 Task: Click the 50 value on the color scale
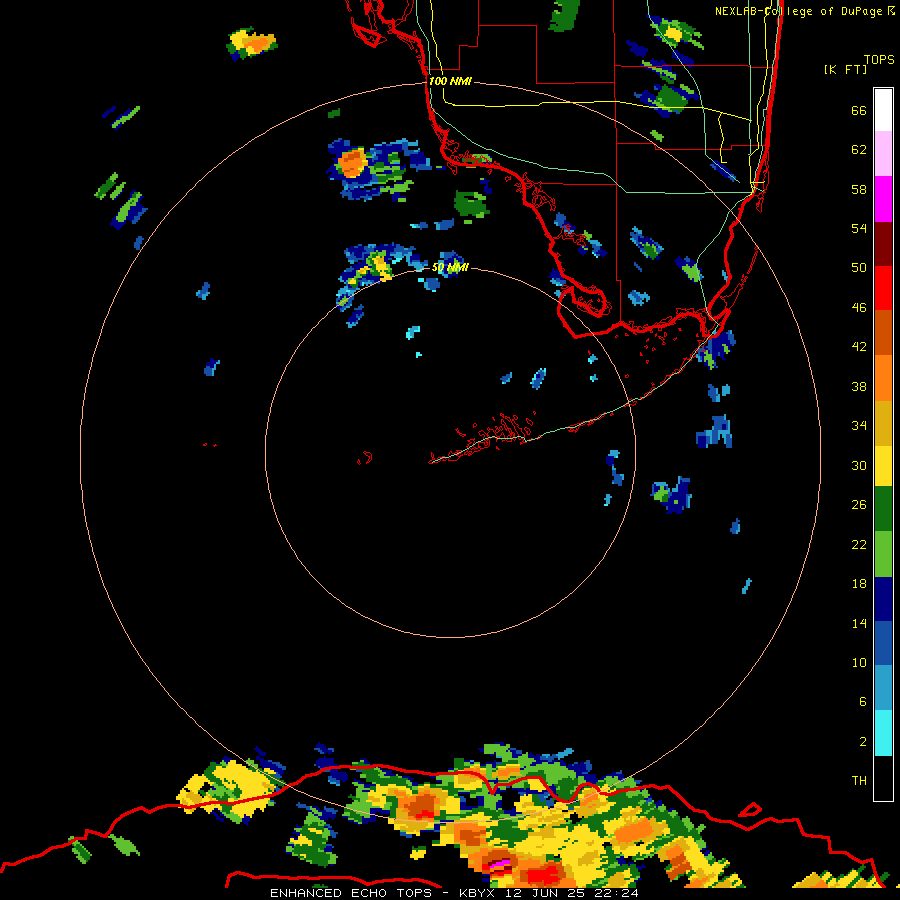click(859, 268)
